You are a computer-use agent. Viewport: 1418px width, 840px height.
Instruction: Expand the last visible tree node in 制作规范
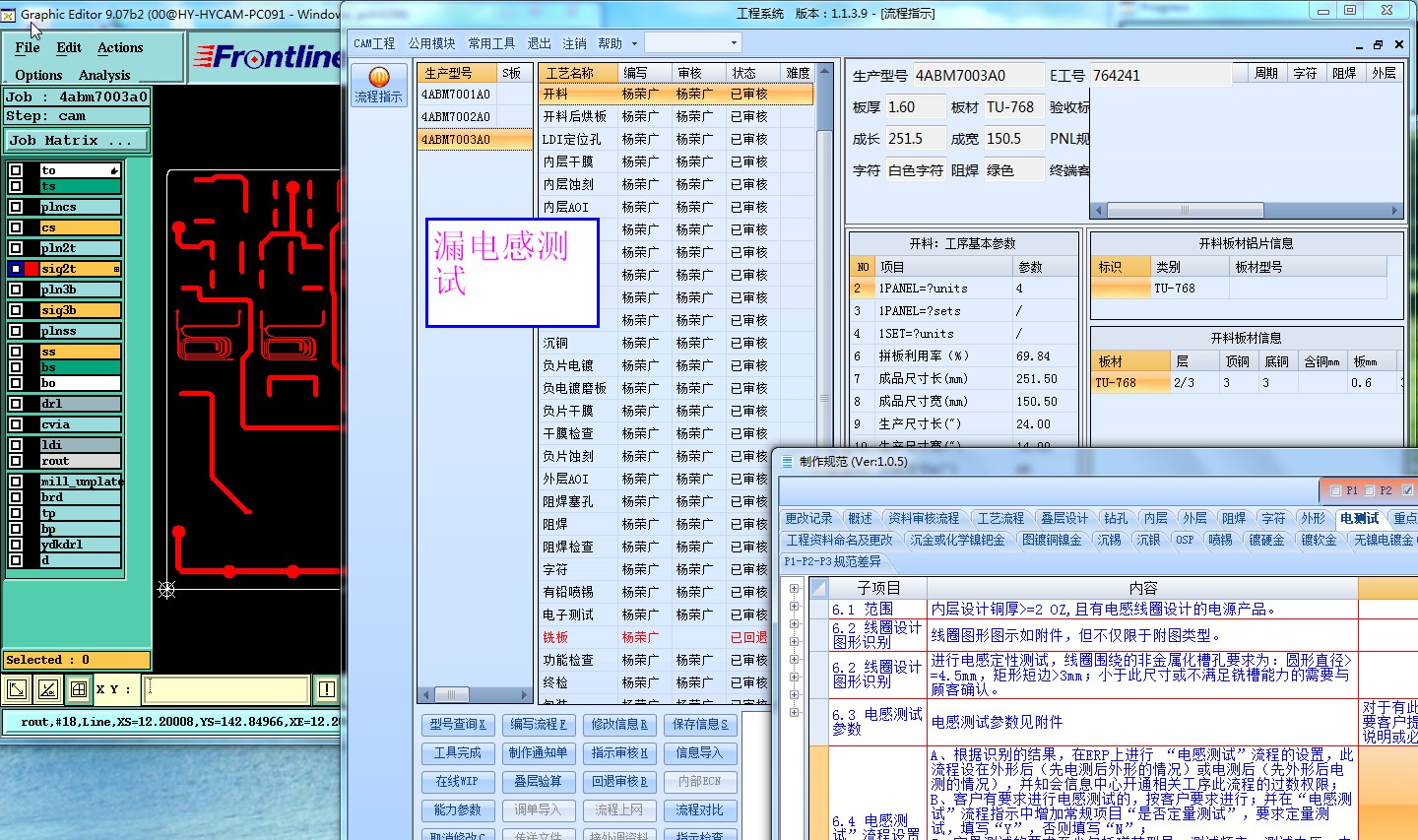(794, 712)
